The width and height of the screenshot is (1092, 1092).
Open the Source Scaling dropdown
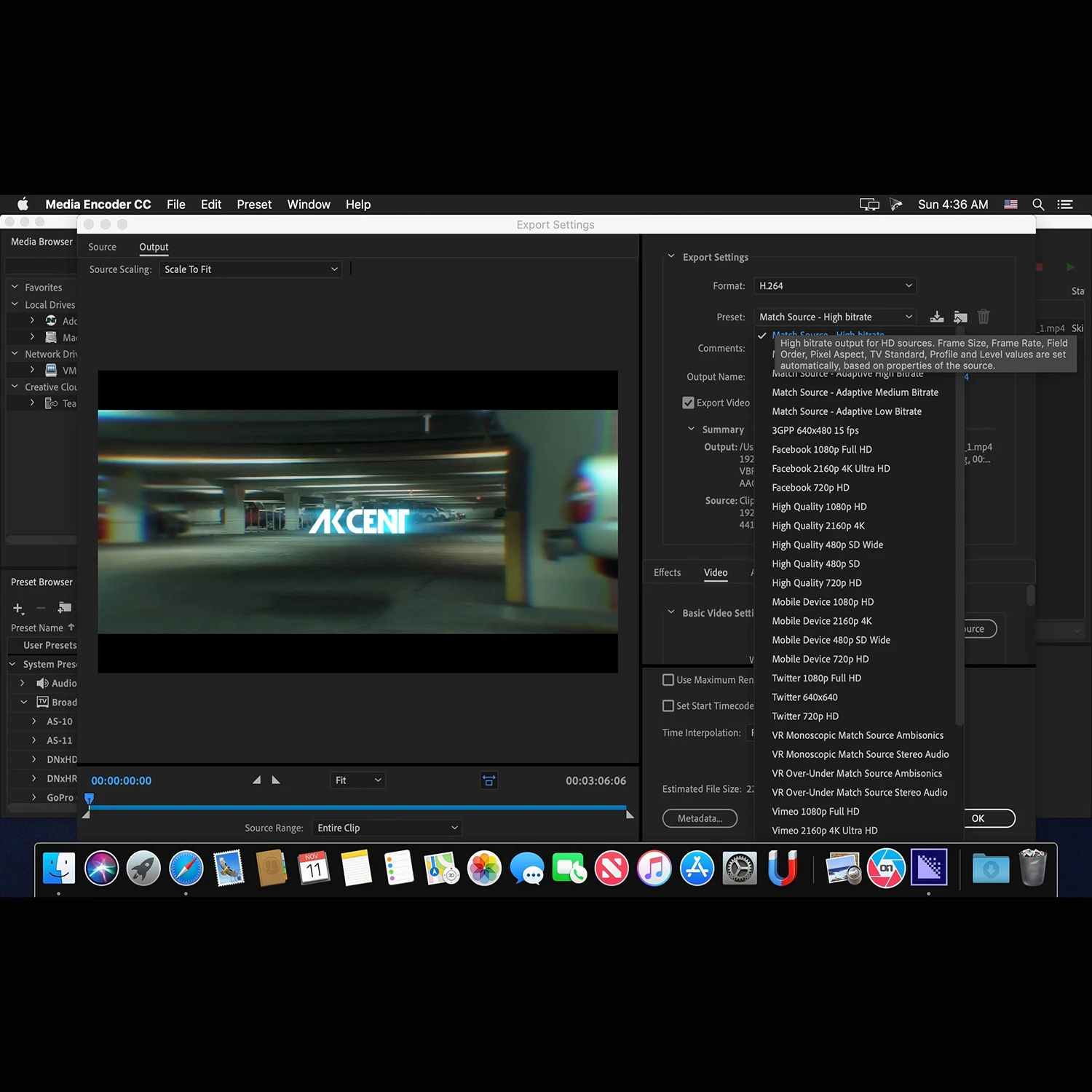[x=250, y=269]
